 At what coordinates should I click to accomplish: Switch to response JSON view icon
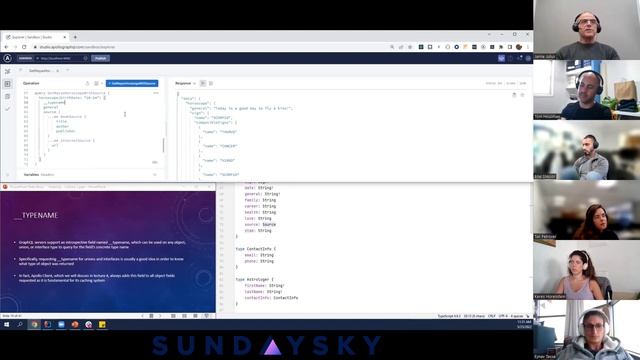point(203,83)
